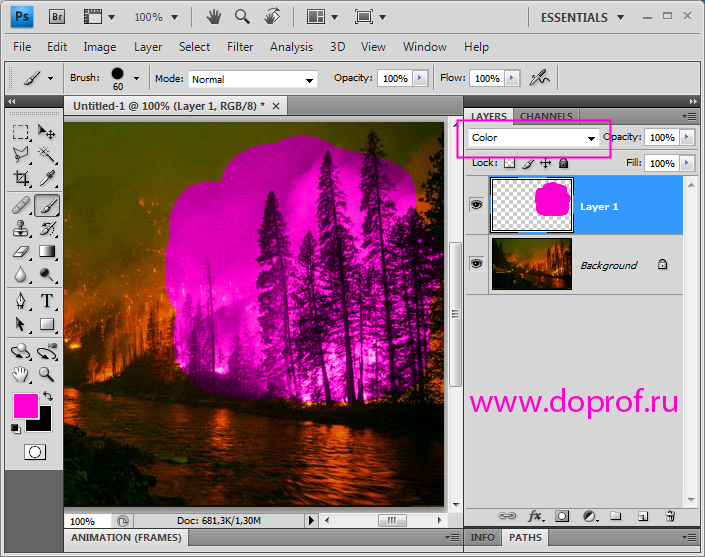Image resolution: width=705 pixels, height=557 pixels.
Task: Select the Move tool
Action: [47, 132]
